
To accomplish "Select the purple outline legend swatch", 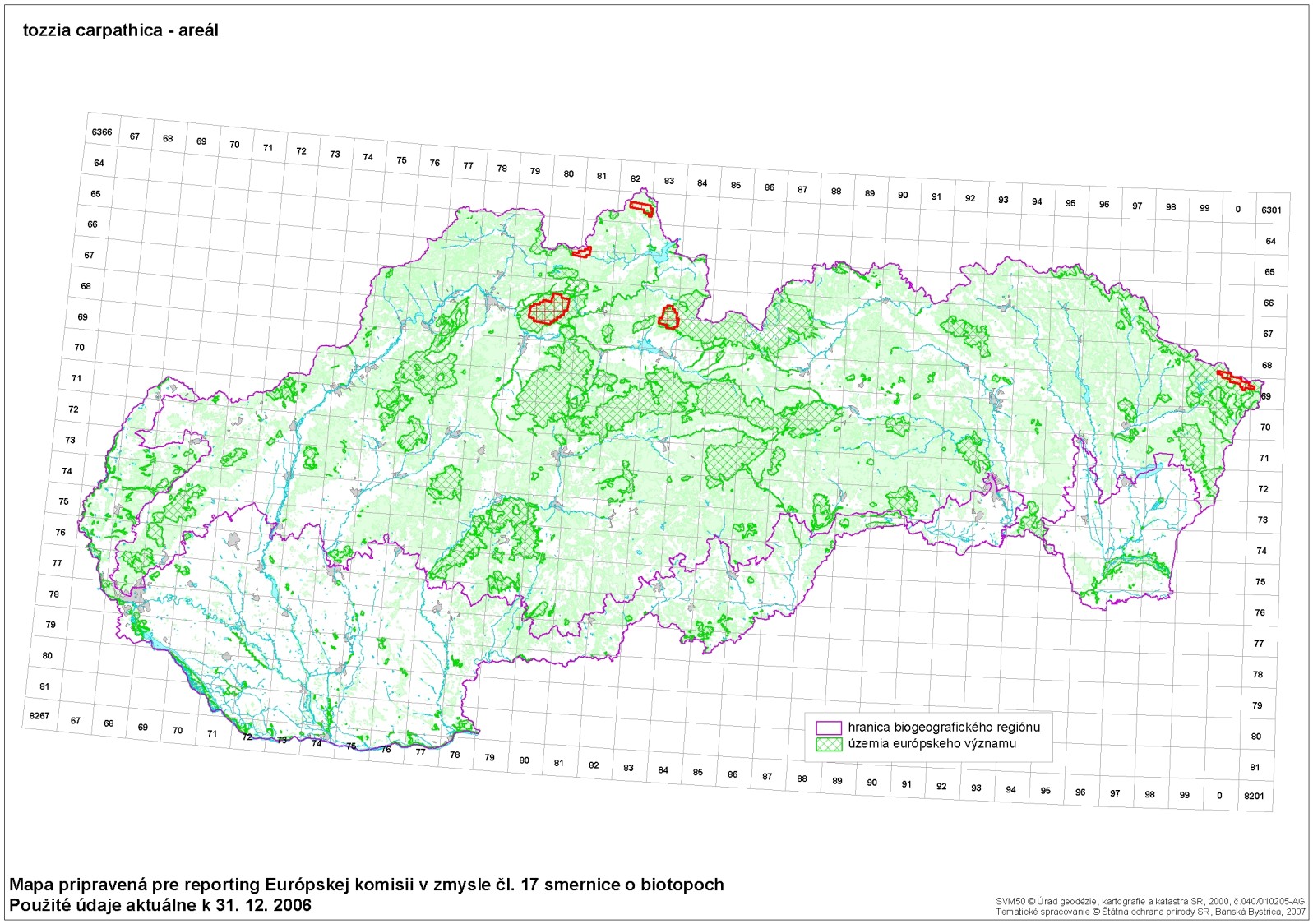I will pos(829,728).
